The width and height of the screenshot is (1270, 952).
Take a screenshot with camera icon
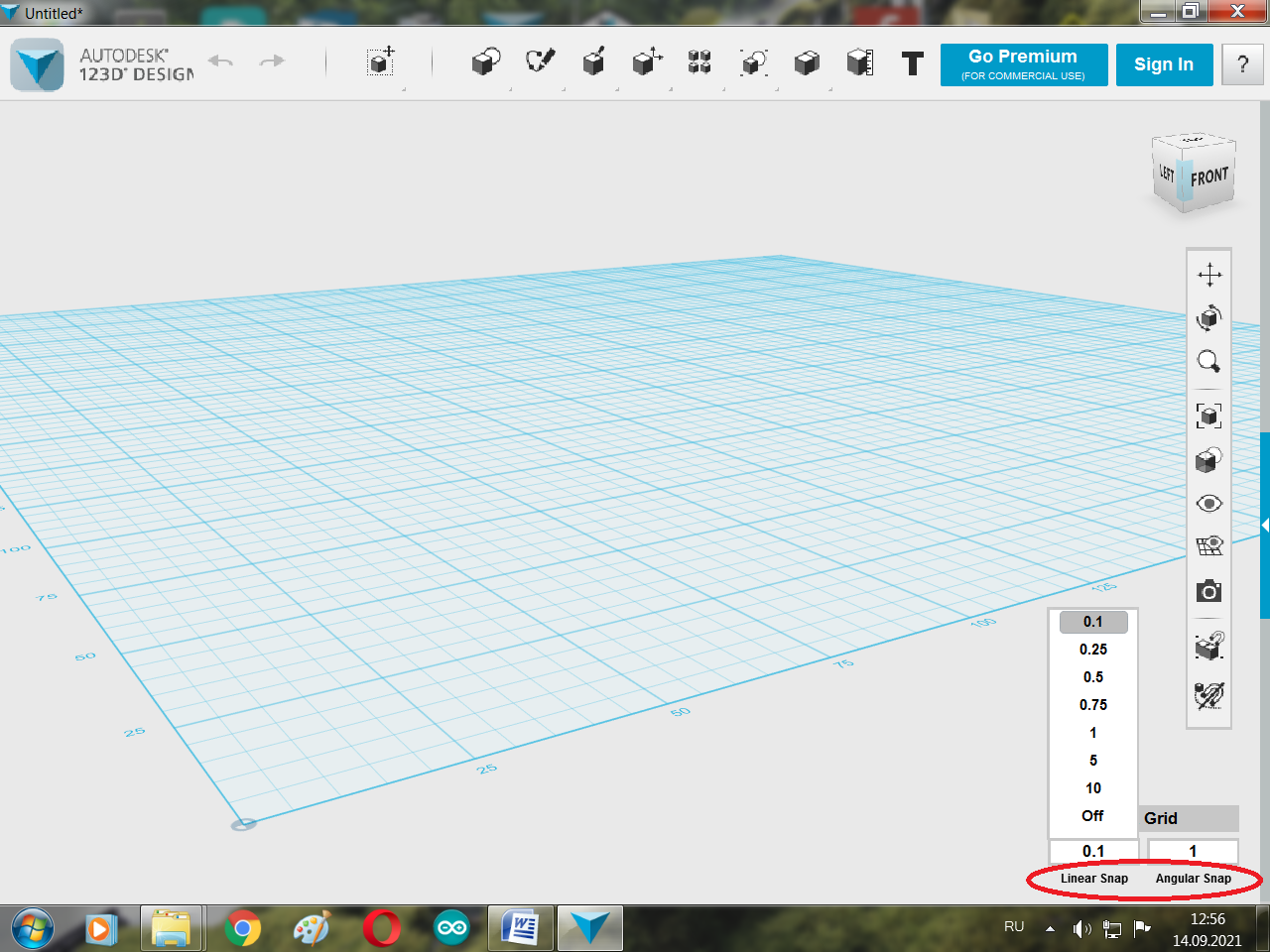tap(1209, 591)
